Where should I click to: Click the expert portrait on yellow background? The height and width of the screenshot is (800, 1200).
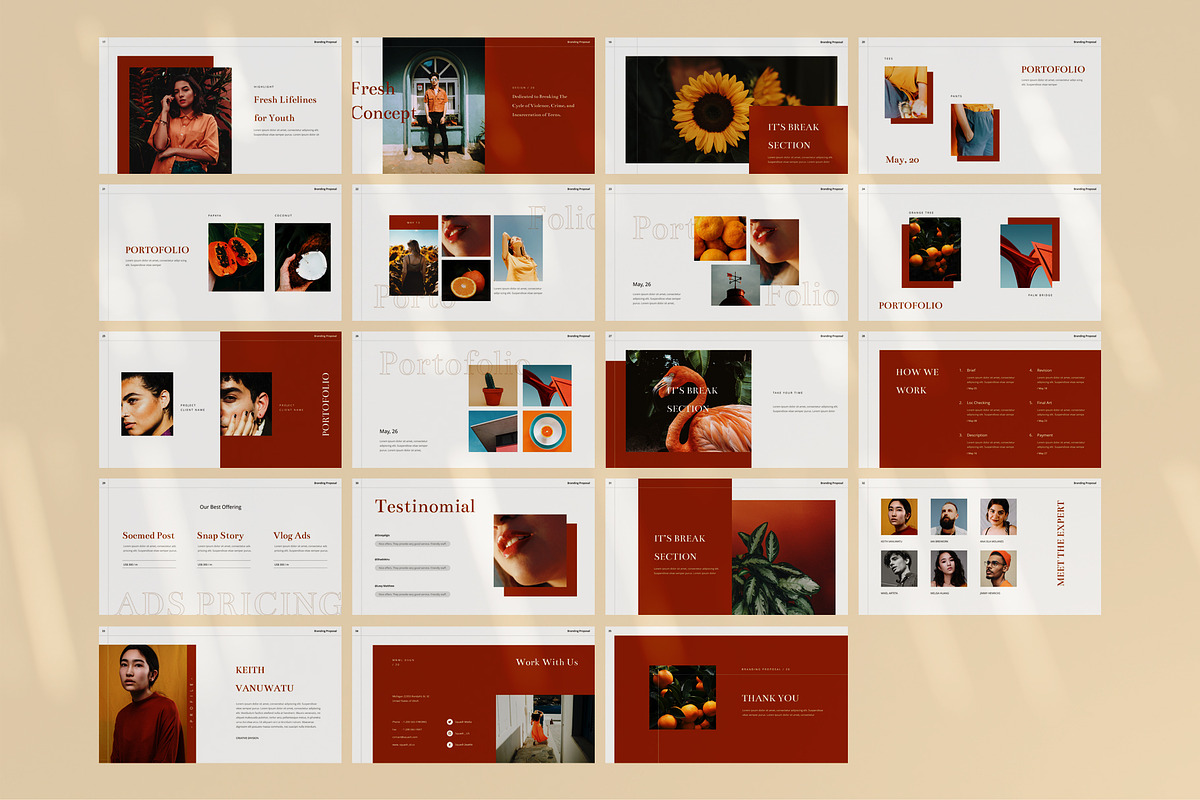899,517
